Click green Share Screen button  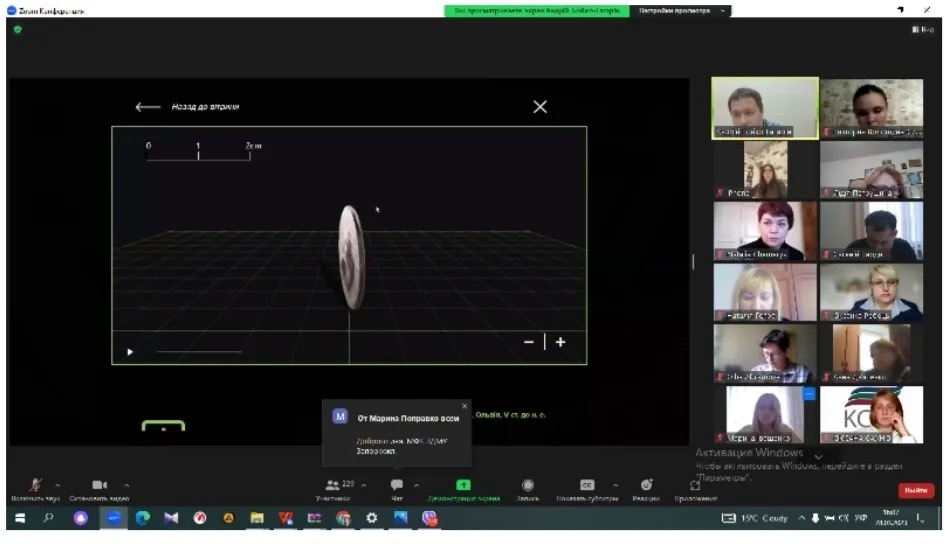point(463,486)
